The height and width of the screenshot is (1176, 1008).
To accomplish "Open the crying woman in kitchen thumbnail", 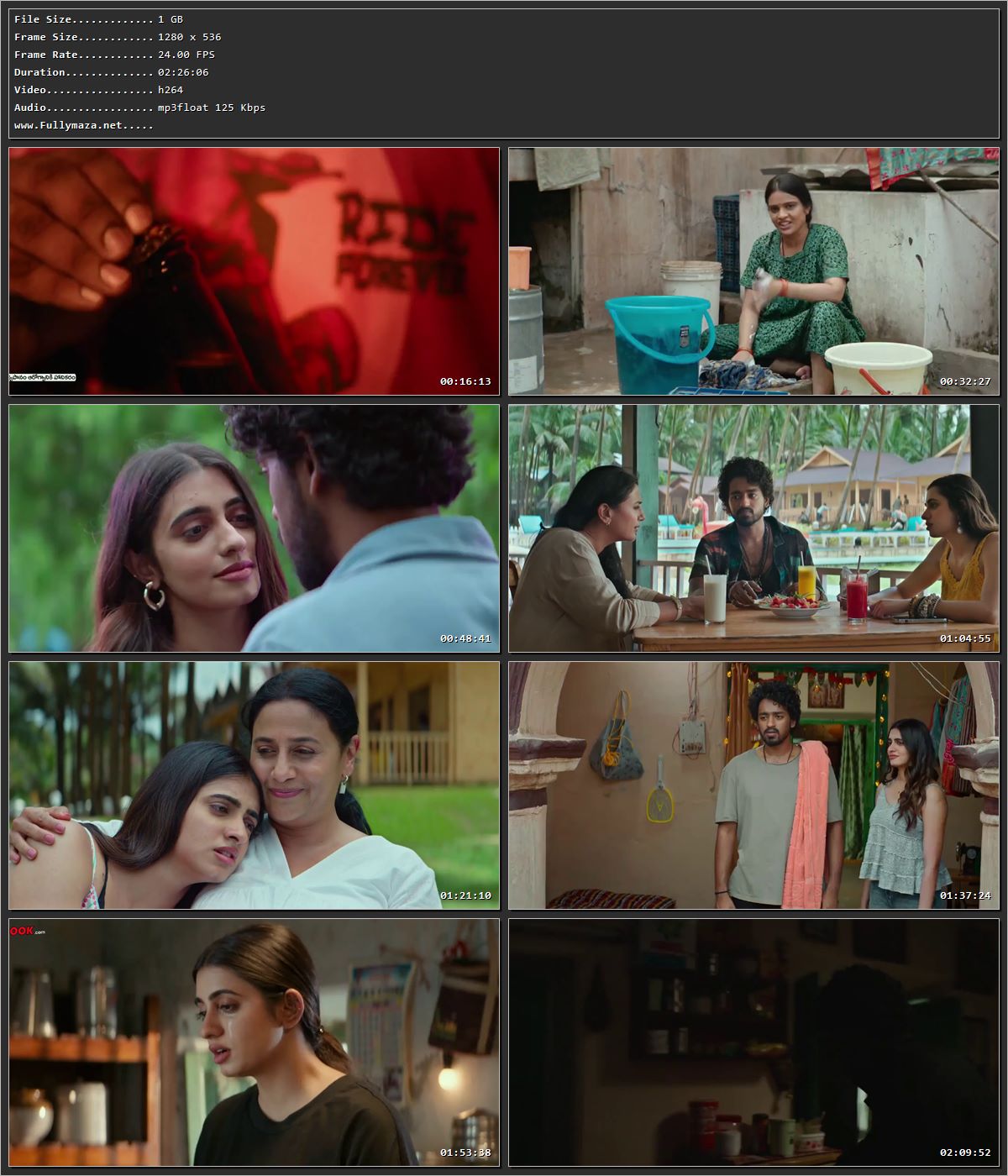I will 254,1042.
